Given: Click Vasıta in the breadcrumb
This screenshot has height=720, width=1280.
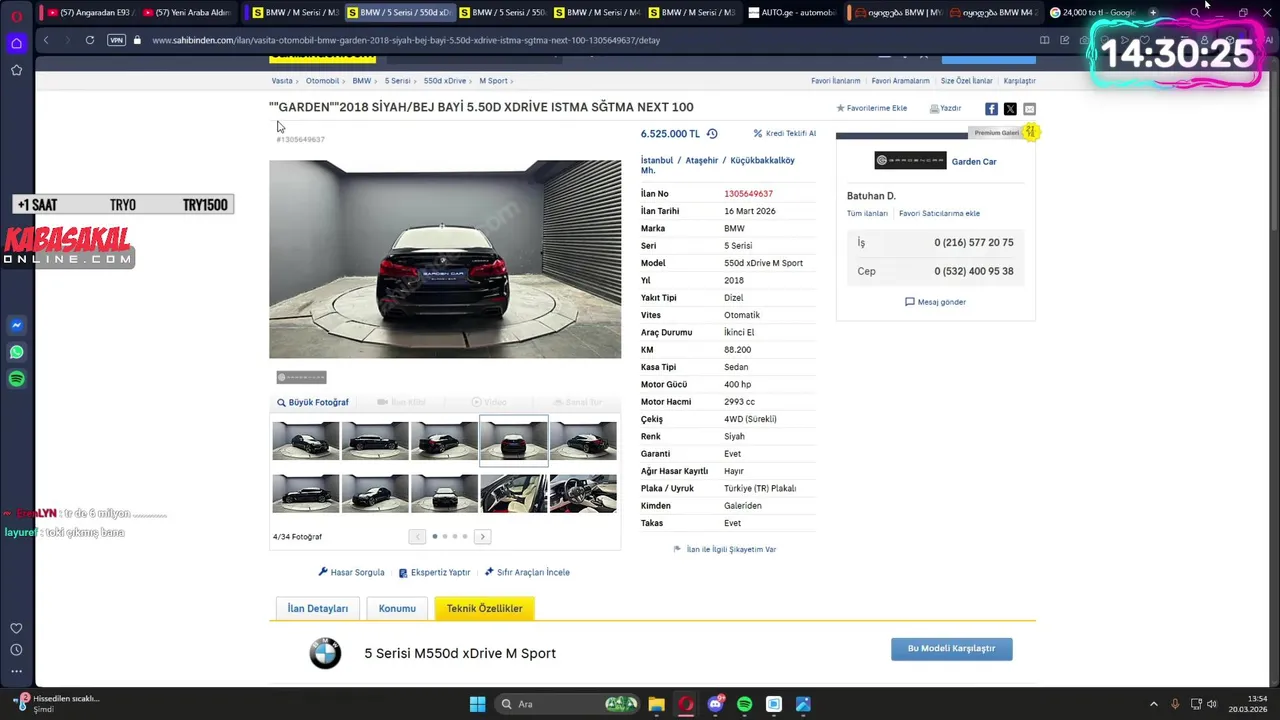Looking at the screenshot, I should click(282, 81).
